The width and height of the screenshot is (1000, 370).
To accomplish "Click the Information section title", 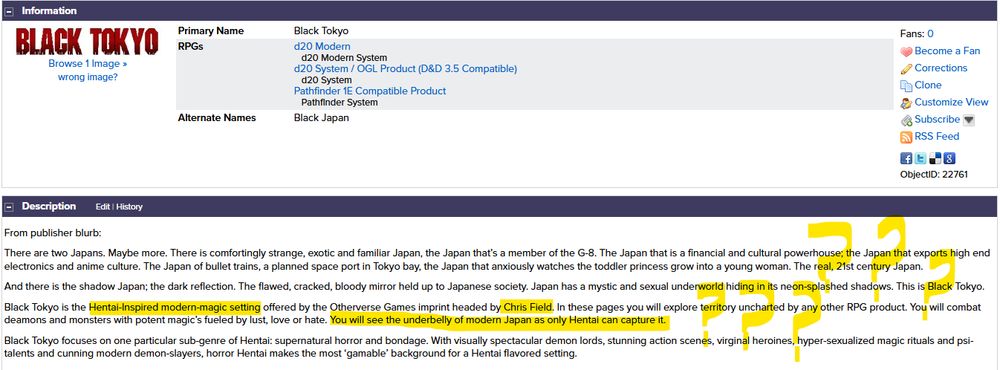I will point(49,11).
